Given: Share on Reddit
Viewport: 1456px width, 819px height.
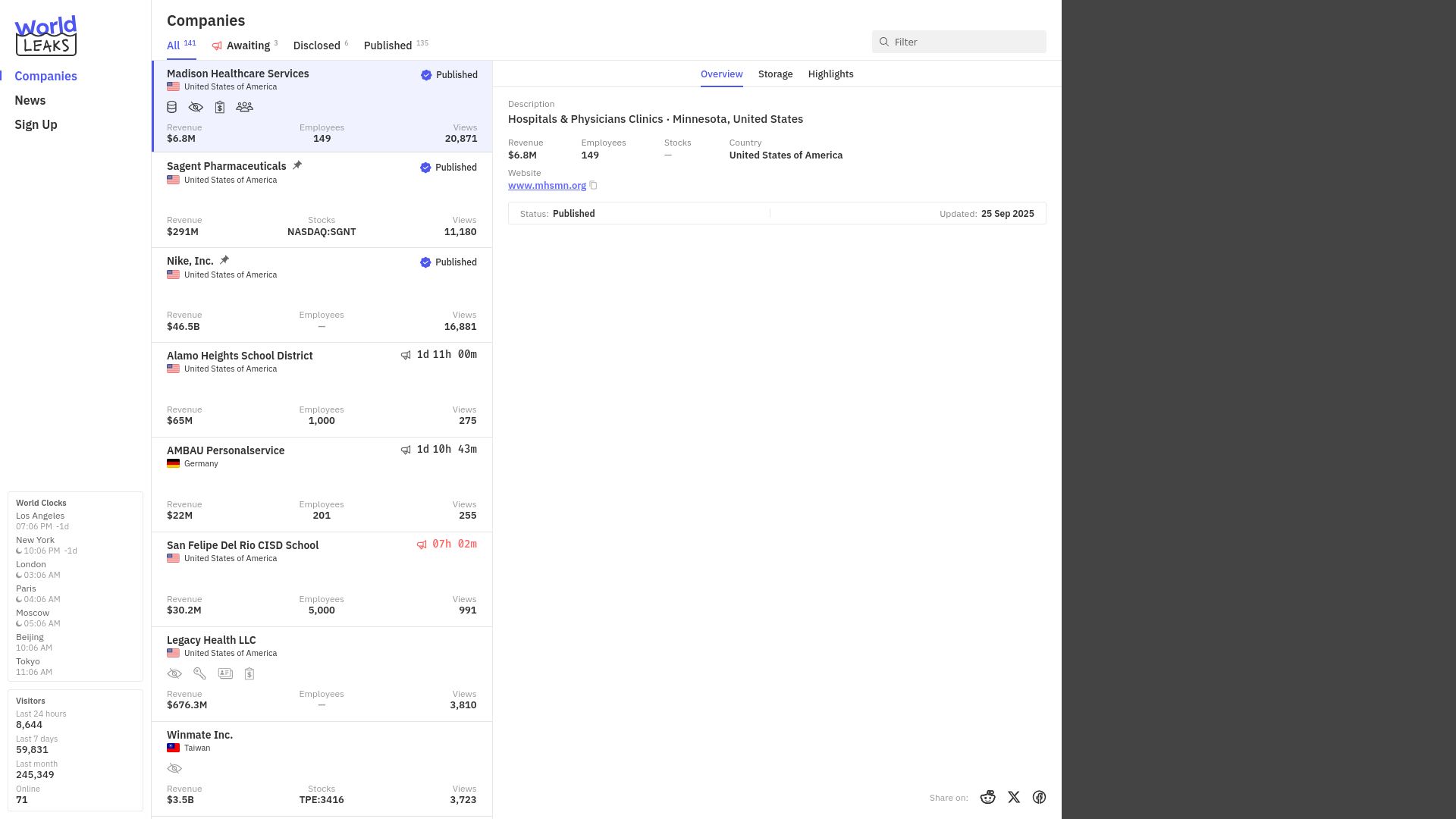Looking at the screenshot, I should click(x=987, y=797).
